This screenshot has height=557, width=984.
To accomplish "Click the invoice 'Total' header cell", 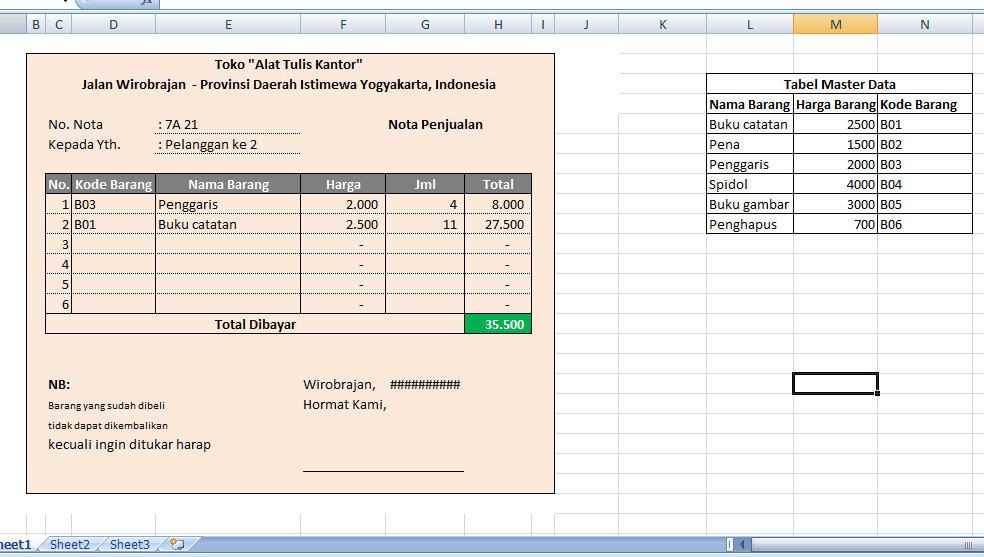I will coord(498,184).
